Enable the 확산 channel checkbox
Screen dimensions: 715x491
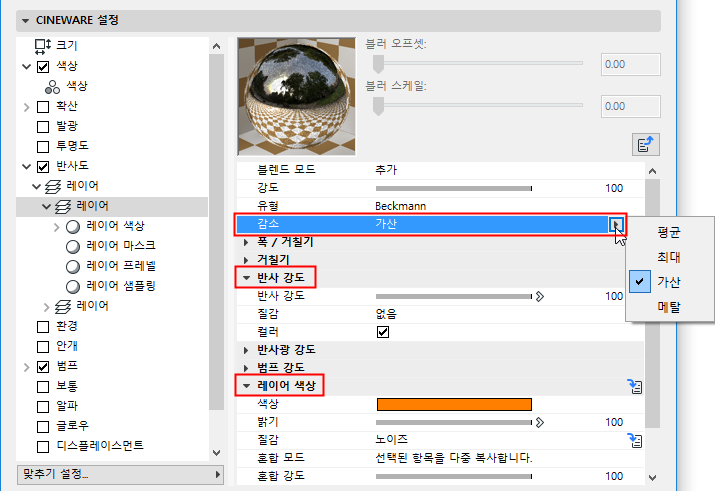coord(43,107)
